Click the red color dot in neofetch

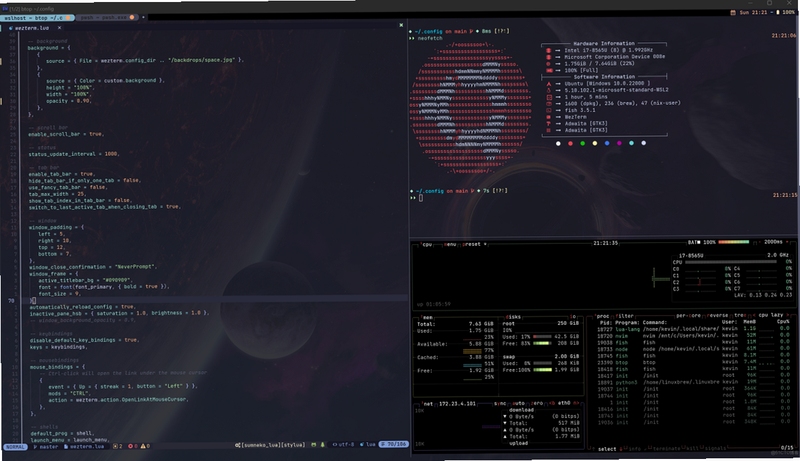570,143
